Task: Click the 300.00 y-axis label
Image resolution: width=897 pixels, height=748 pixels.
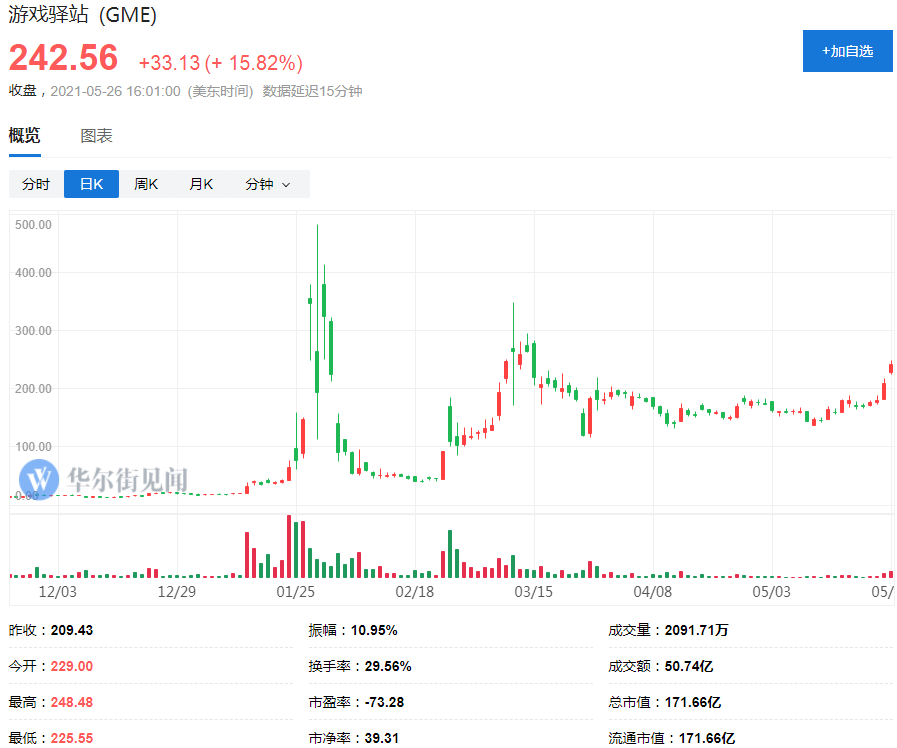Action: click(x=33, y=331)
